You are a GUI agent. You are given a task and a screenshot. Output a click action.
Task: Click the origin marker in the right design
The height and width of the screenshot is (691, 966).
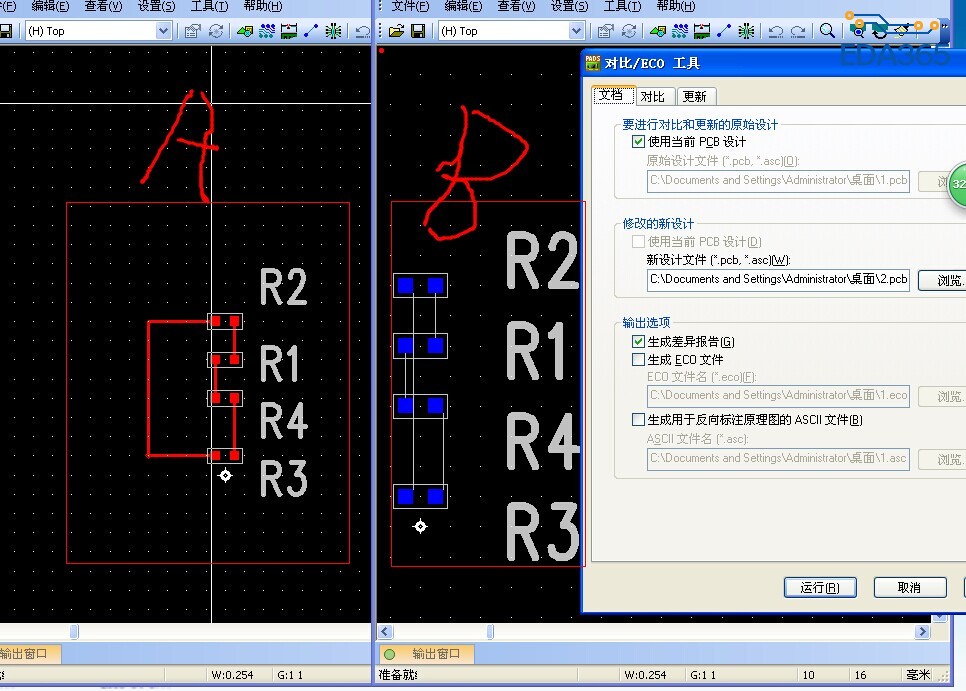(x=420, y=527)
